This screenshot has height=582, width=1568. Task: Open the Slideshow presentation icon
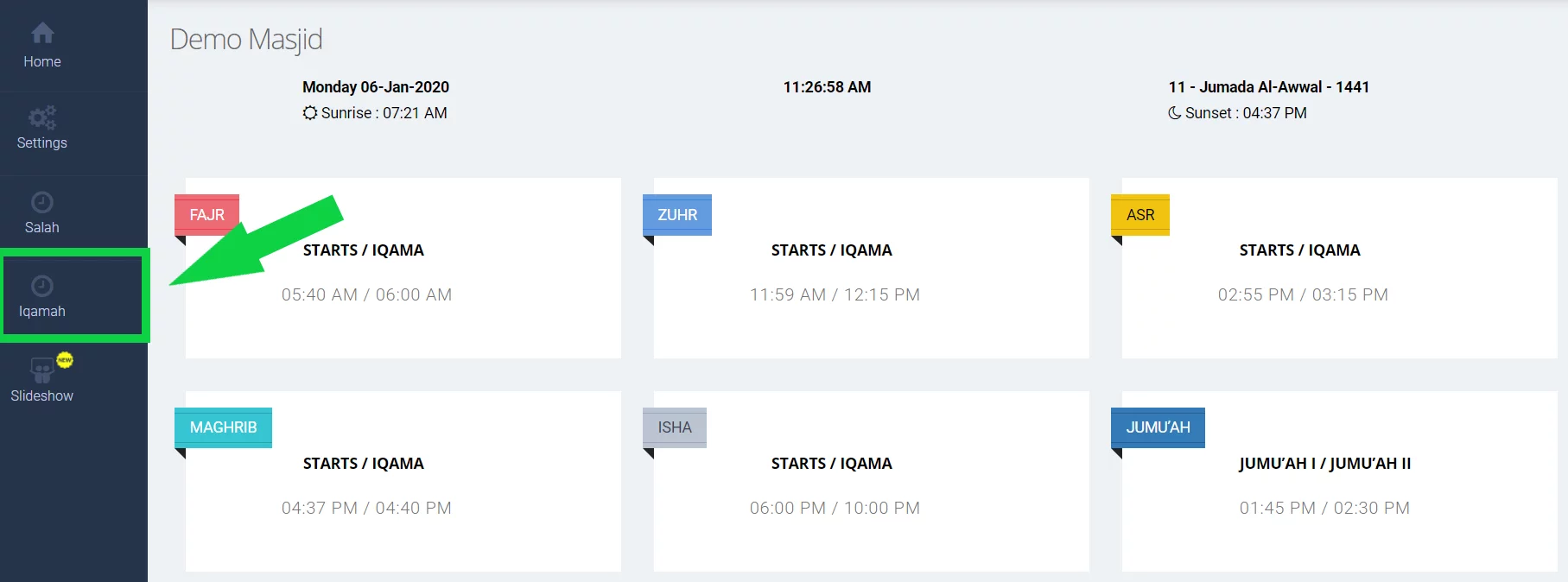click(41, 370)
